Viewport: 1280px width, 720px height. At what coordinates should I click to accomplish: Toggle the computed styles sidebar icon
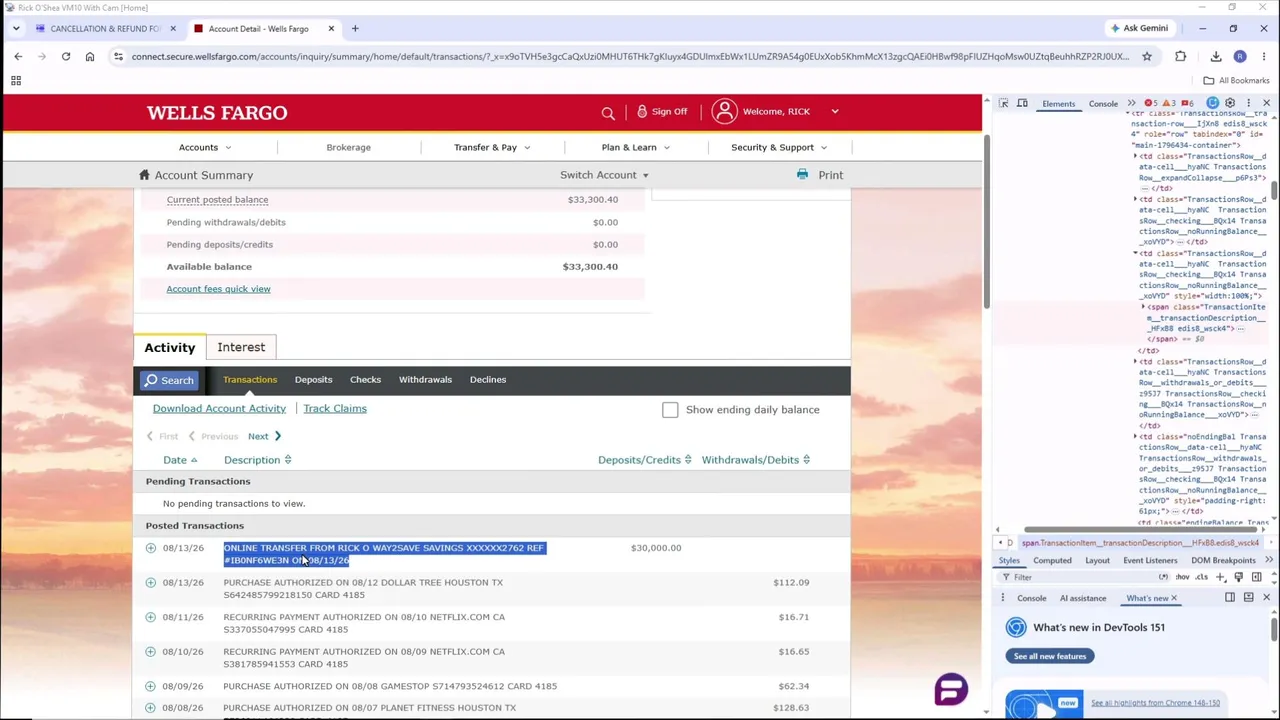(x=1256, y=577)
